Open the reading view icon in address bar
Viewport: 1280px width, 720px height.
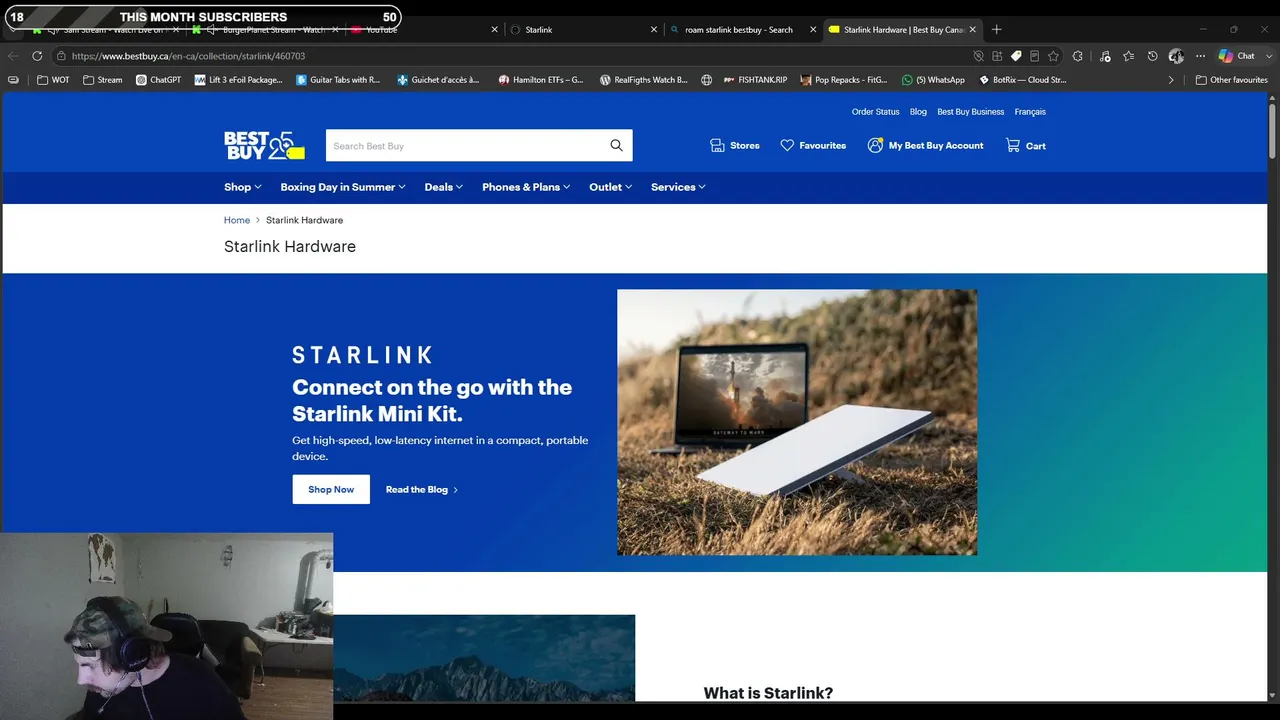point(1035,56)
